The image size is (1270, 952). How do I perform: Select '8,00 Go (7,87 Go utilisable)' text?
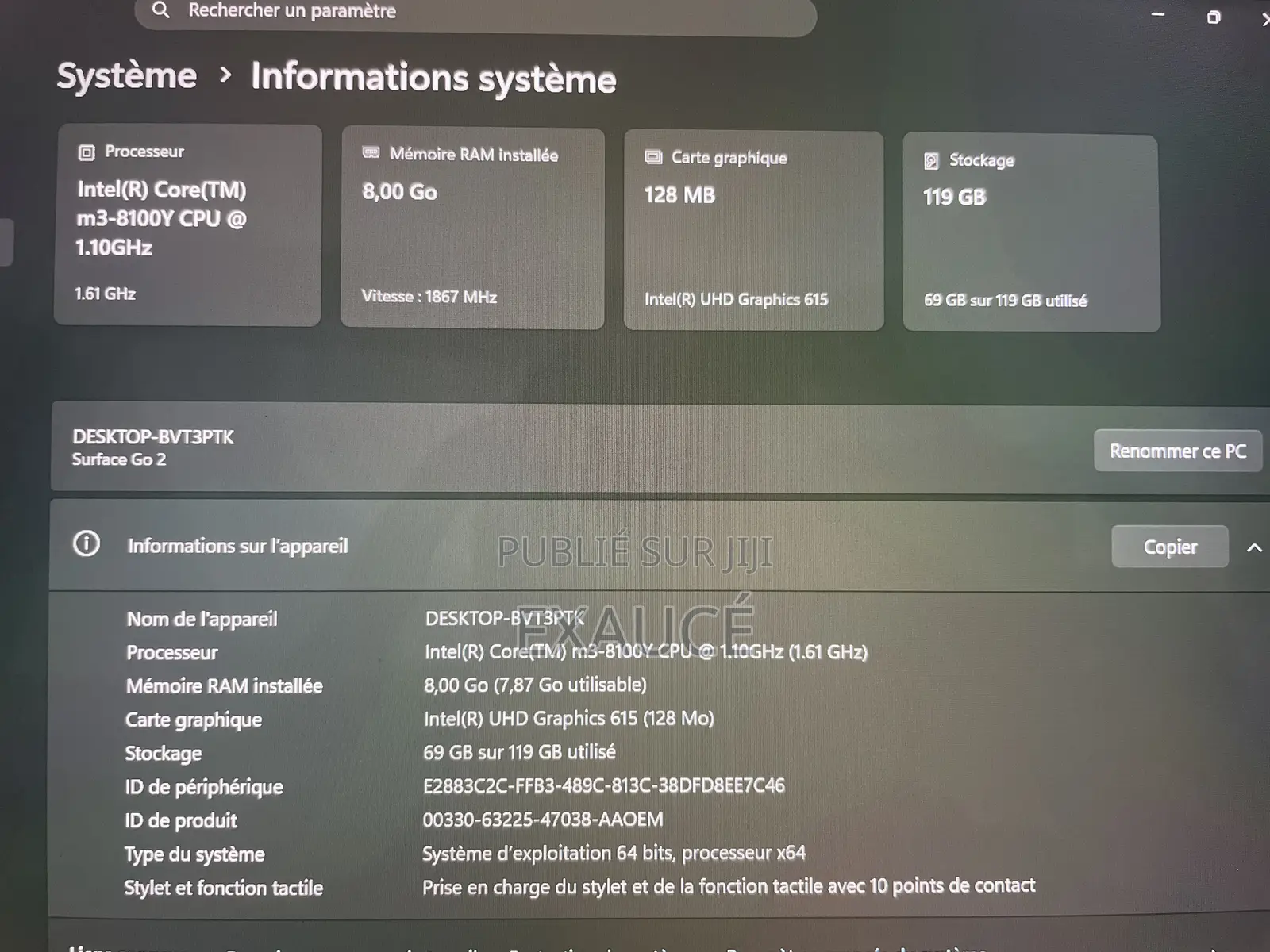tap(535, 685)
